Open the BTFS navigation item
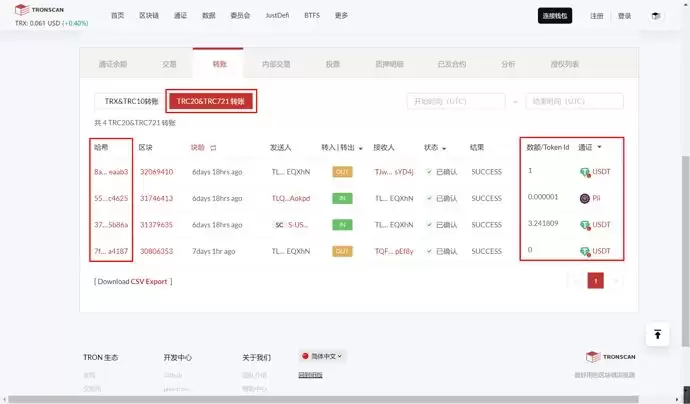 point(312,15)
